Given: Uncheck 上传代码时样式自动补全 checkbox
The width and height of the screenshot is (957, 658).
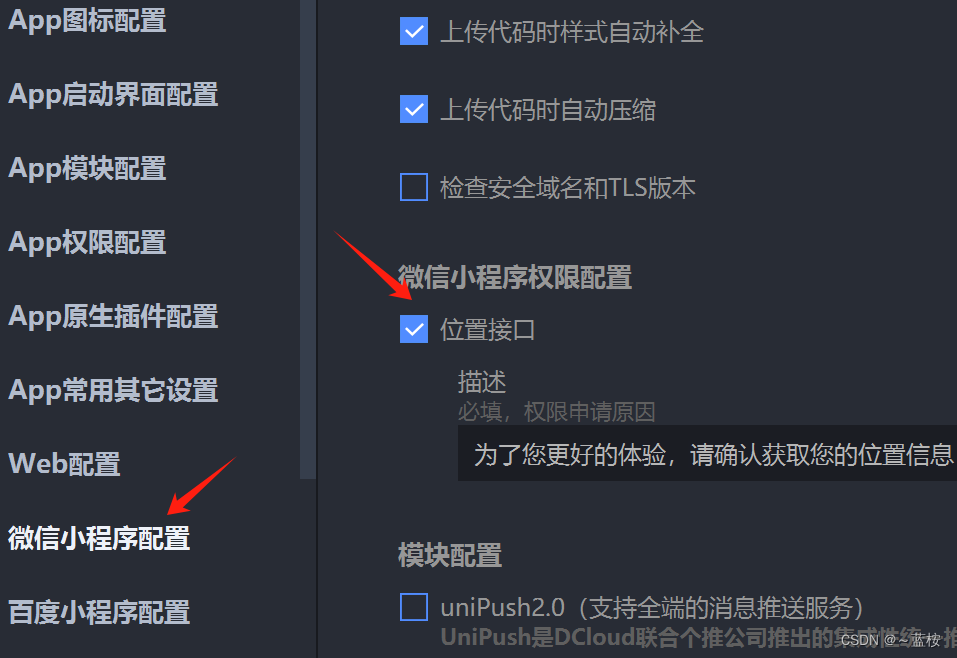Looking at the screenshot, I should (x=414, y=31).
